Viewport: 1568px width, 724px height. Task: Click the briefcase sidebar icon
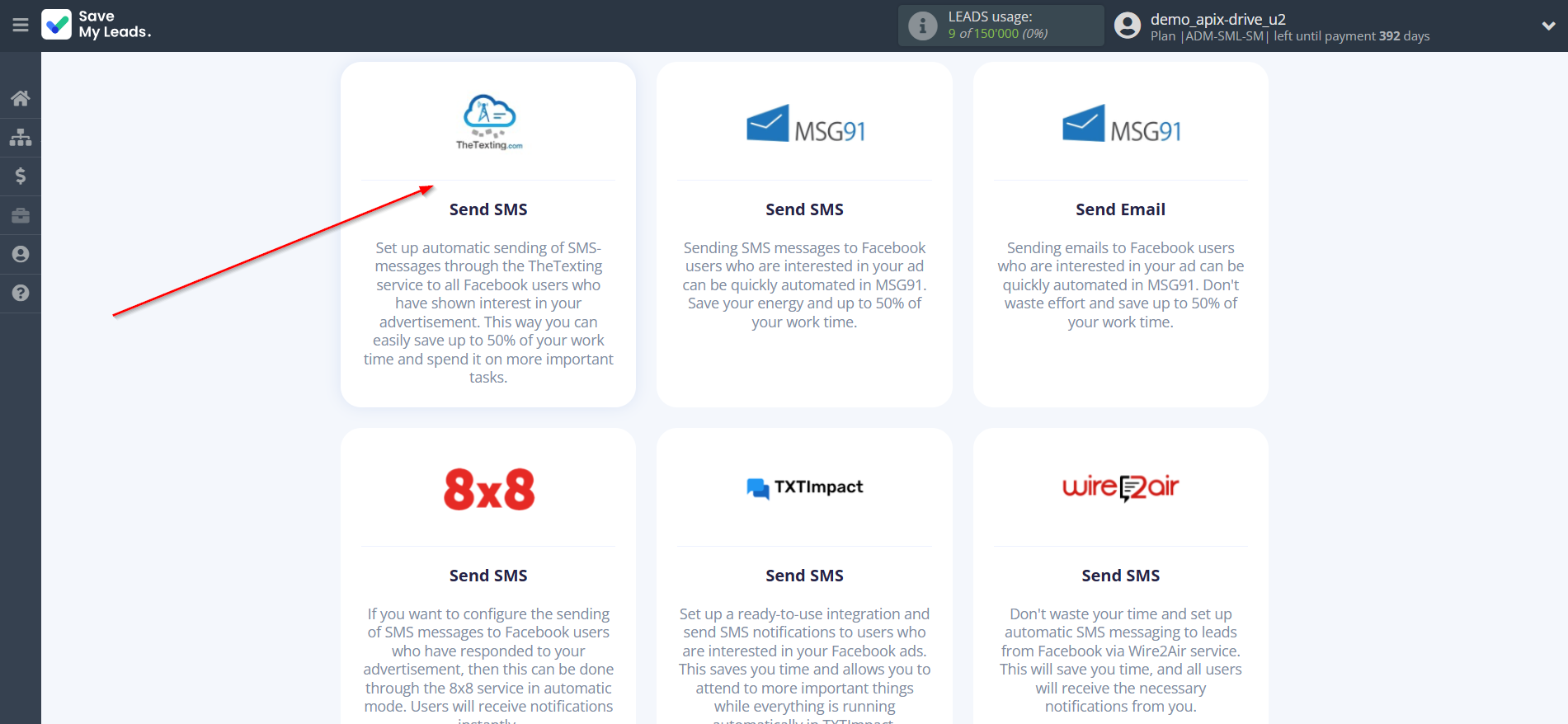21,215
